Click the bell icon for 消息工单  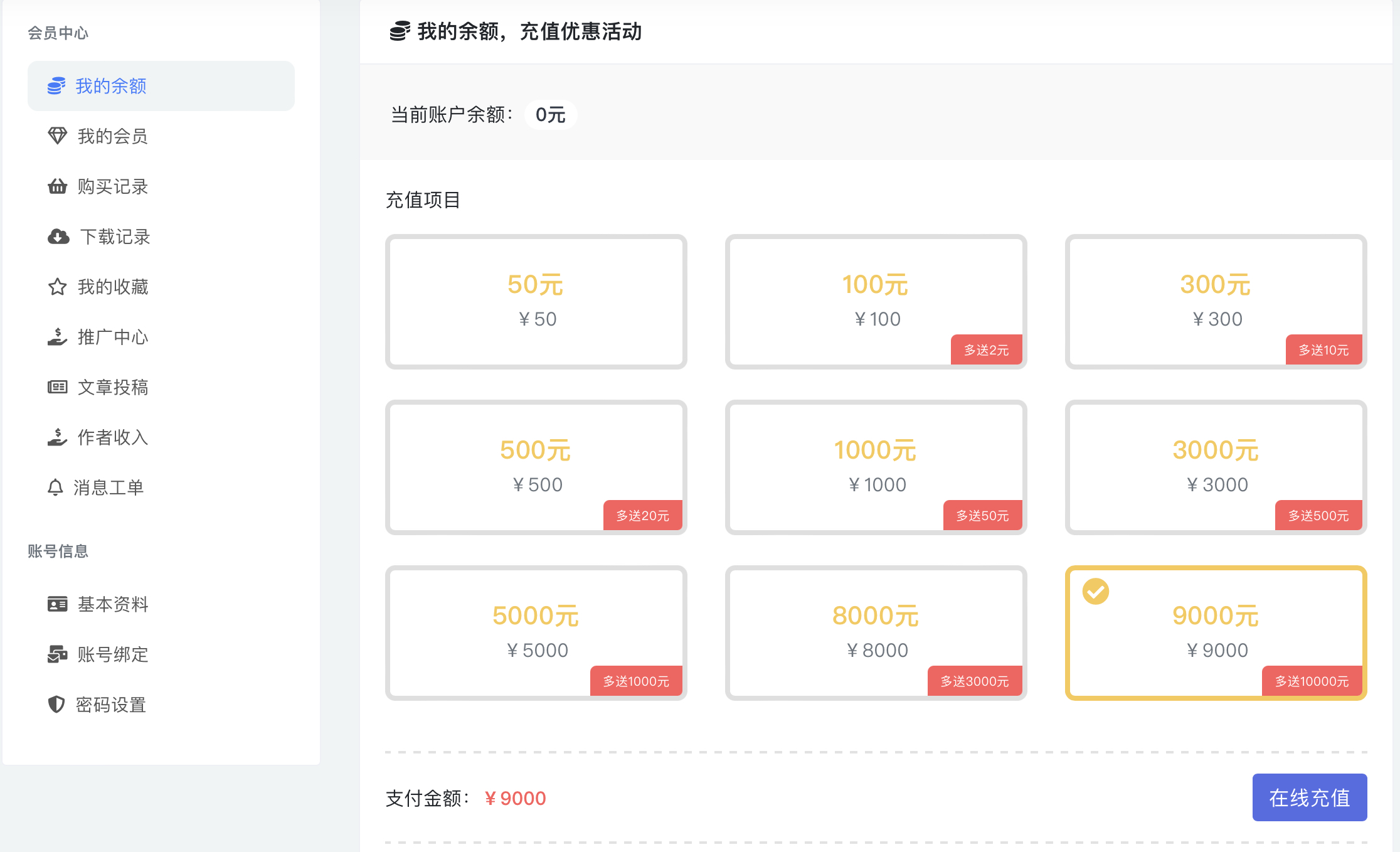tap(55, 487)
